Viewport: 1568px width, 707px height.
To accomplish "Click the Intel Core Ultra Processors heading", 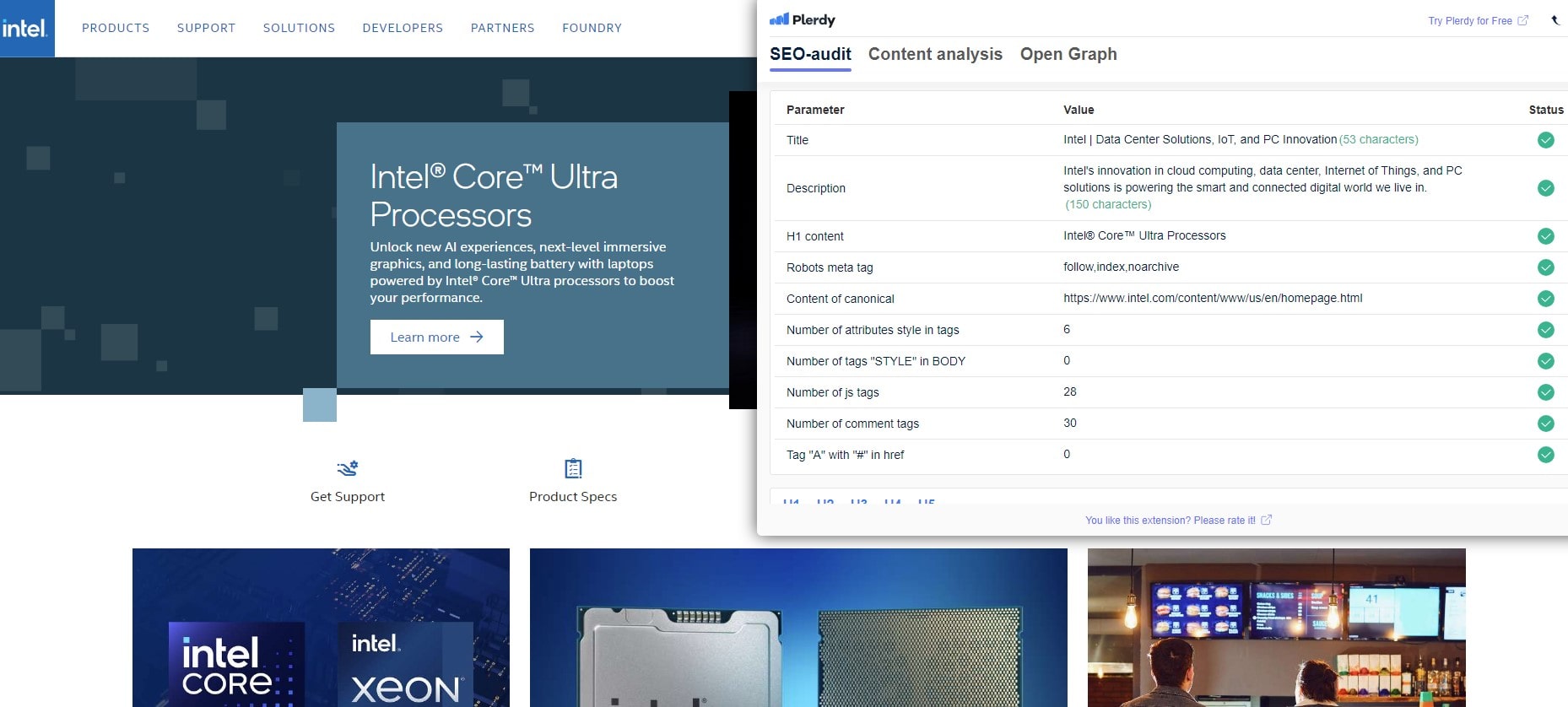I will tap(494, 196).
